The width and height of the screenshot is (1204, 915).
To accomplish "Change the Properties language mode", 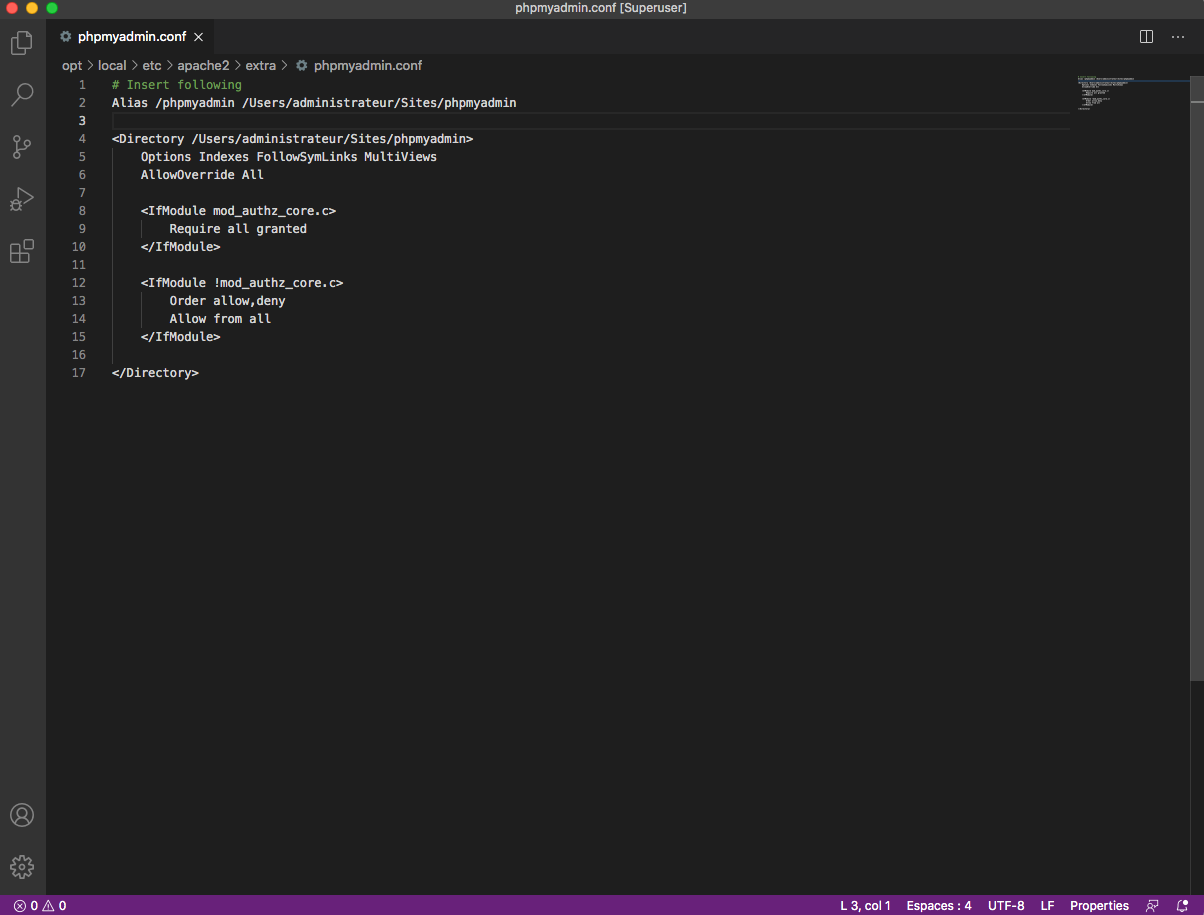I will click(1099, 906).
